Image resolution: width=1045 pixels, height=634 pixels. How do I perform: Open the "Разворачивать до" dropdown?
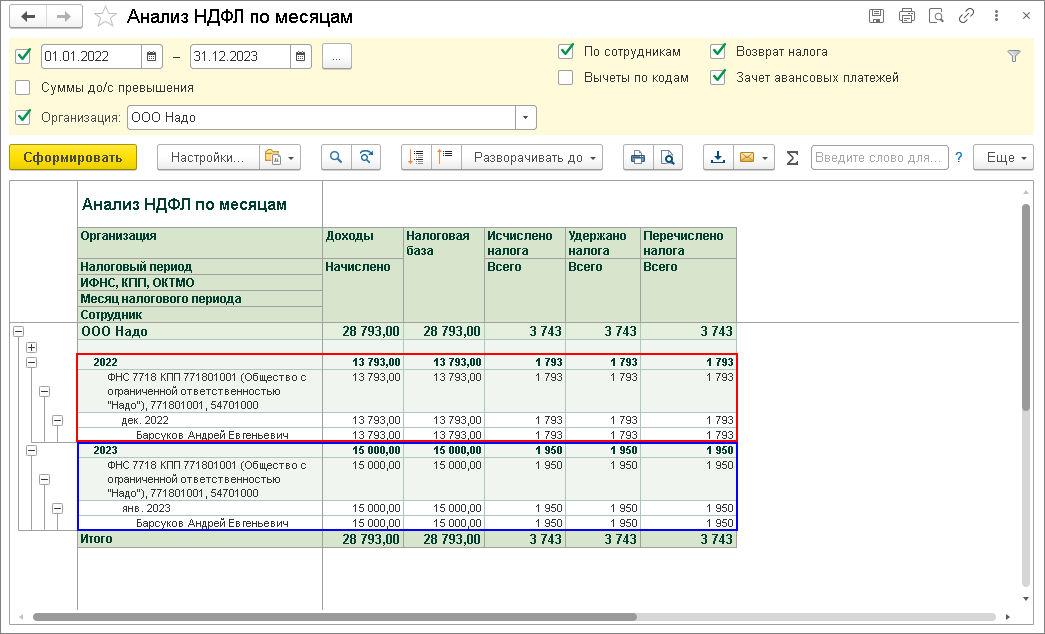(533, 157)
